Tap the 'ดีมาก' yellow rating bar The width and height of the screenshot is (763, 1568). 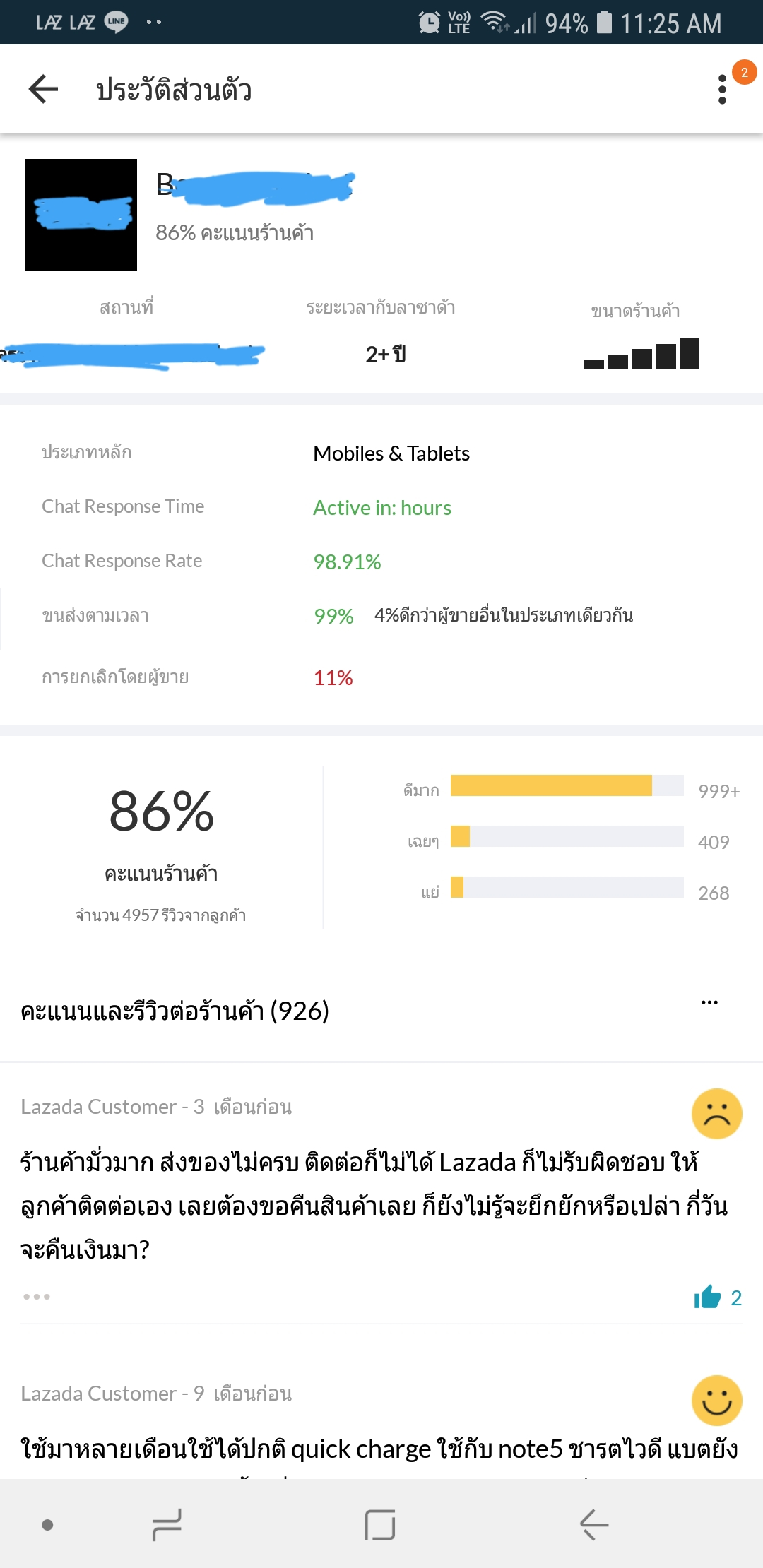(567, 785)
